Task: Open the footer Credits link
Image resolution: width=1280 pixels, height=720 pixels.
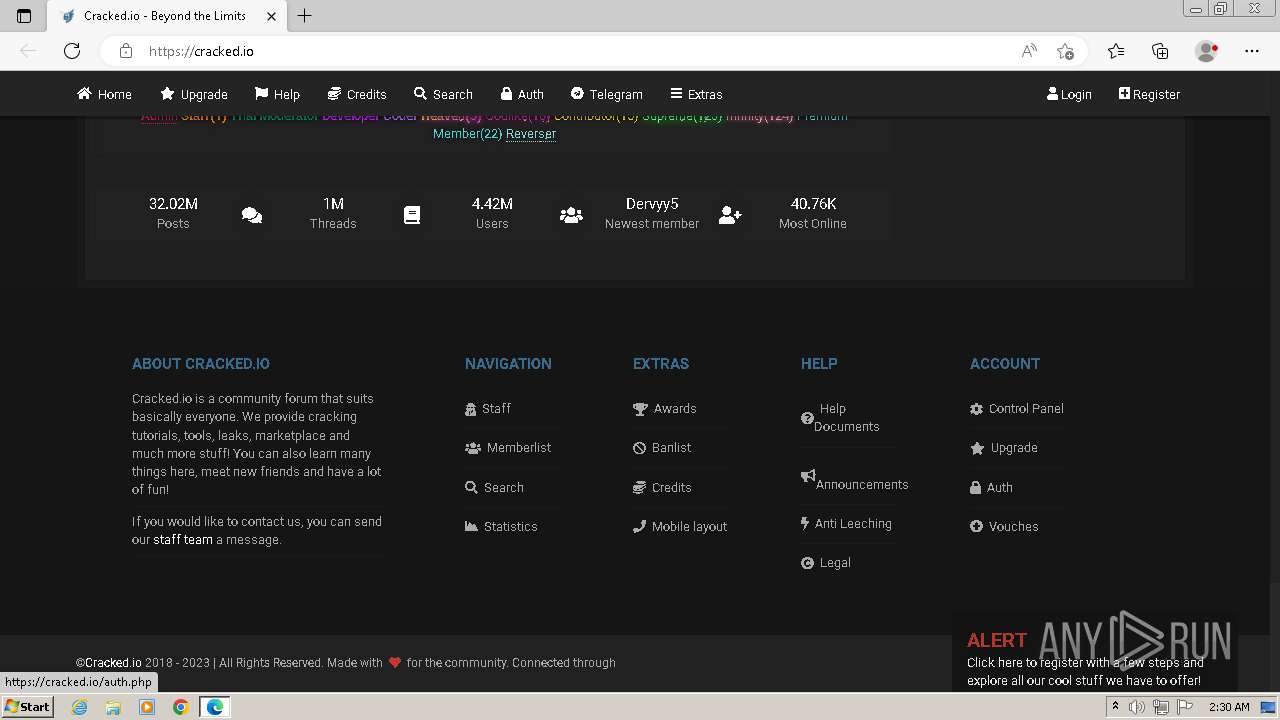Action: tap(662, 487)
